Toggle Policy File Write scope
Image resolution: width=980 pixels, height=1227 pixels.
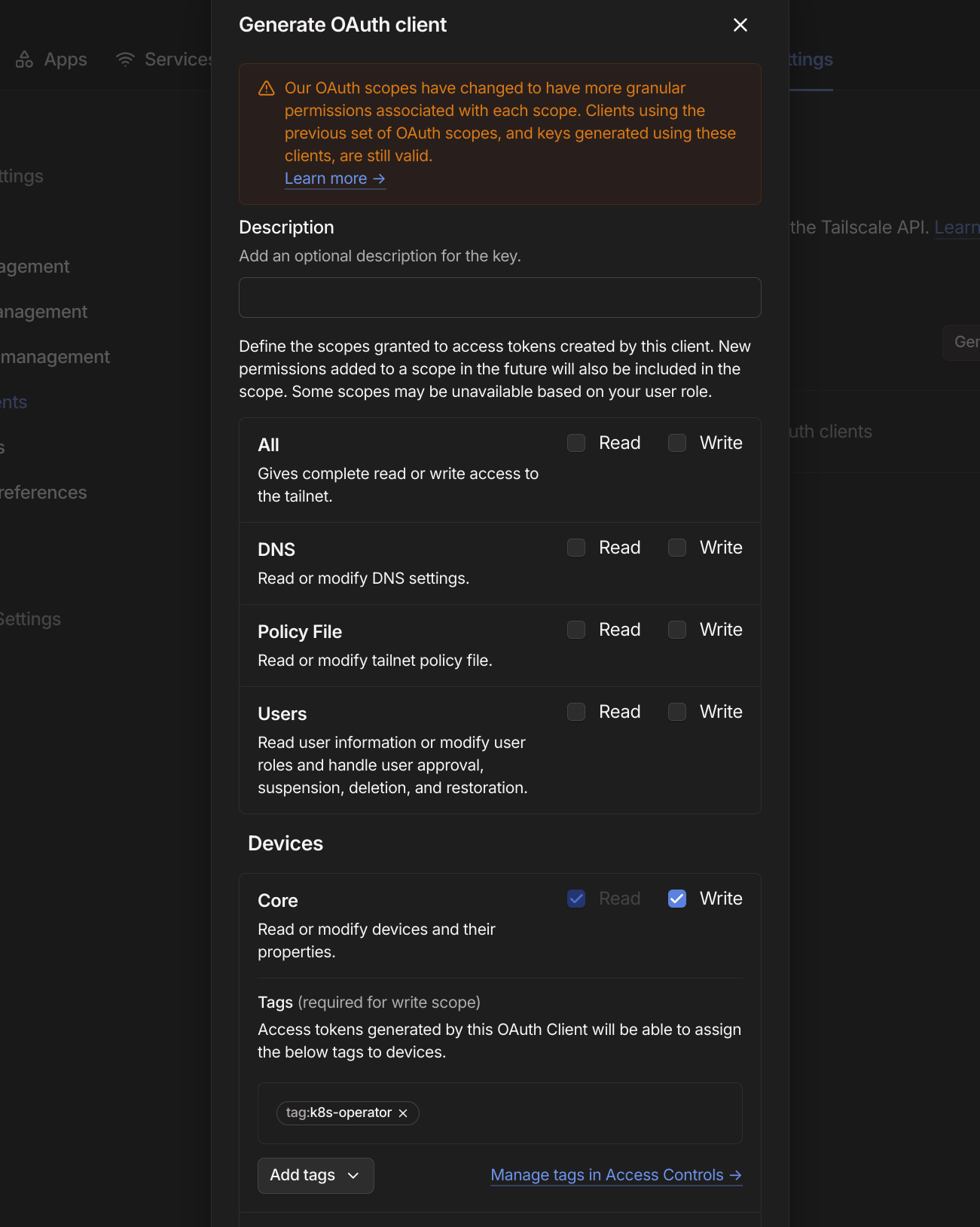pyautogui.click(x=677, y=630)
